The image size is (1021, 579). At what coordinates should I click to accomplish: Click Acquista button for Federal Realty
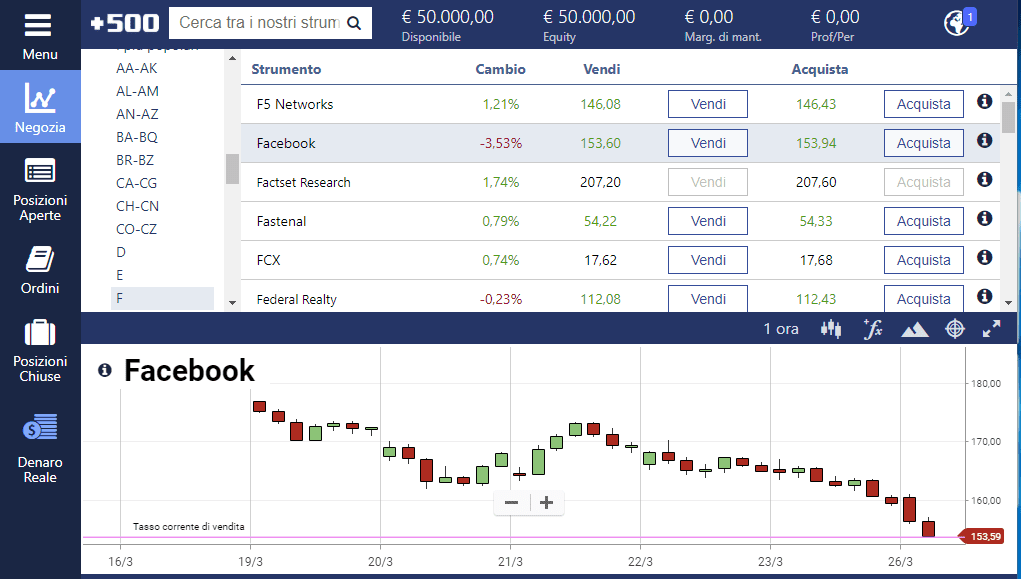tap(923, 299)
